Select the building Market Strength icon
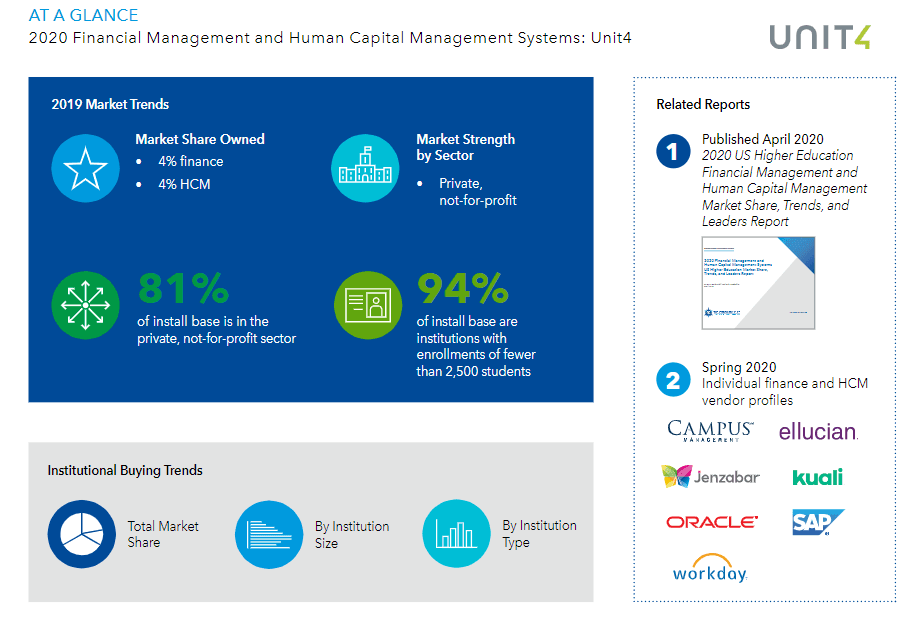This screenshot has height=627, width=922. [365, 168]
